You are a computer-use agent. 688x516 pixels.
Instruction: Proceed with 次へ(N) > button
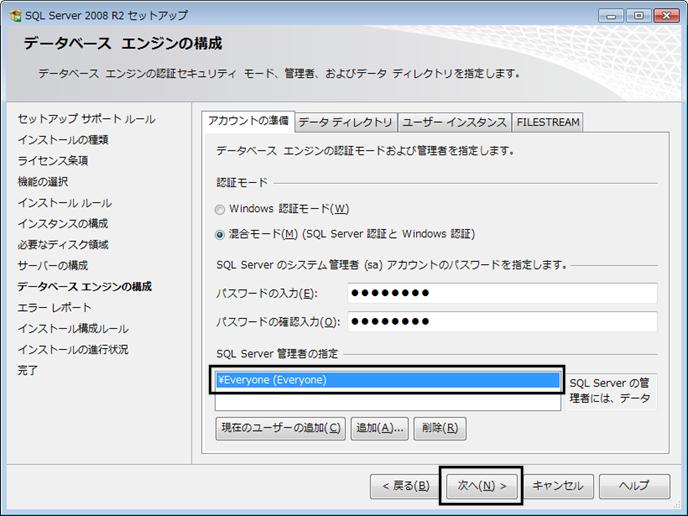pyautogui.click(x=481, y=486)
